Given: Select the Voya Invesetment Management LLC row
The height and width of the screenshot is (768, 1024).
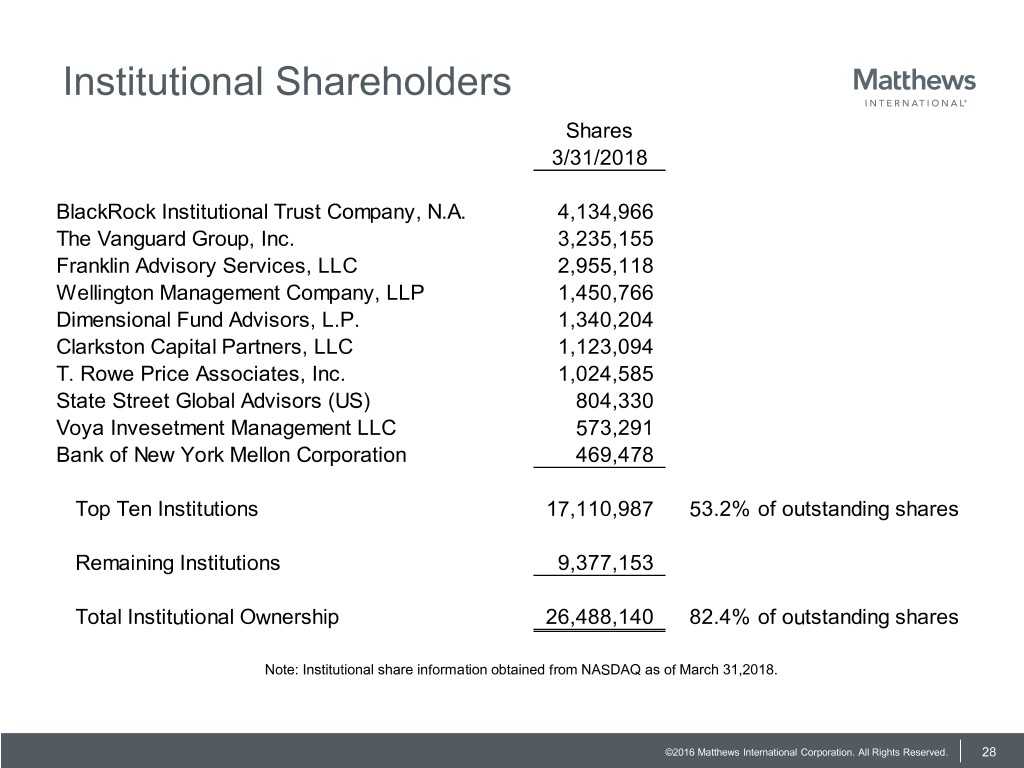Looking at the screenshot, I should 226,428.
